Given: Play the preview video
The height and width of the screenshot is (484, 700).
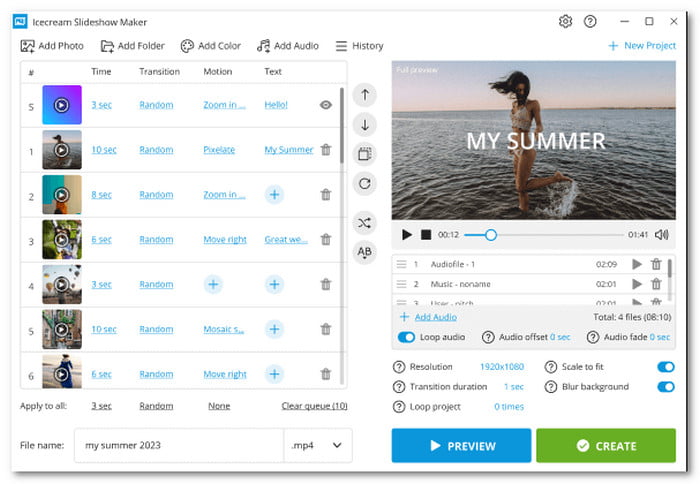Looking at the screenshot, I should pos(406,234).
